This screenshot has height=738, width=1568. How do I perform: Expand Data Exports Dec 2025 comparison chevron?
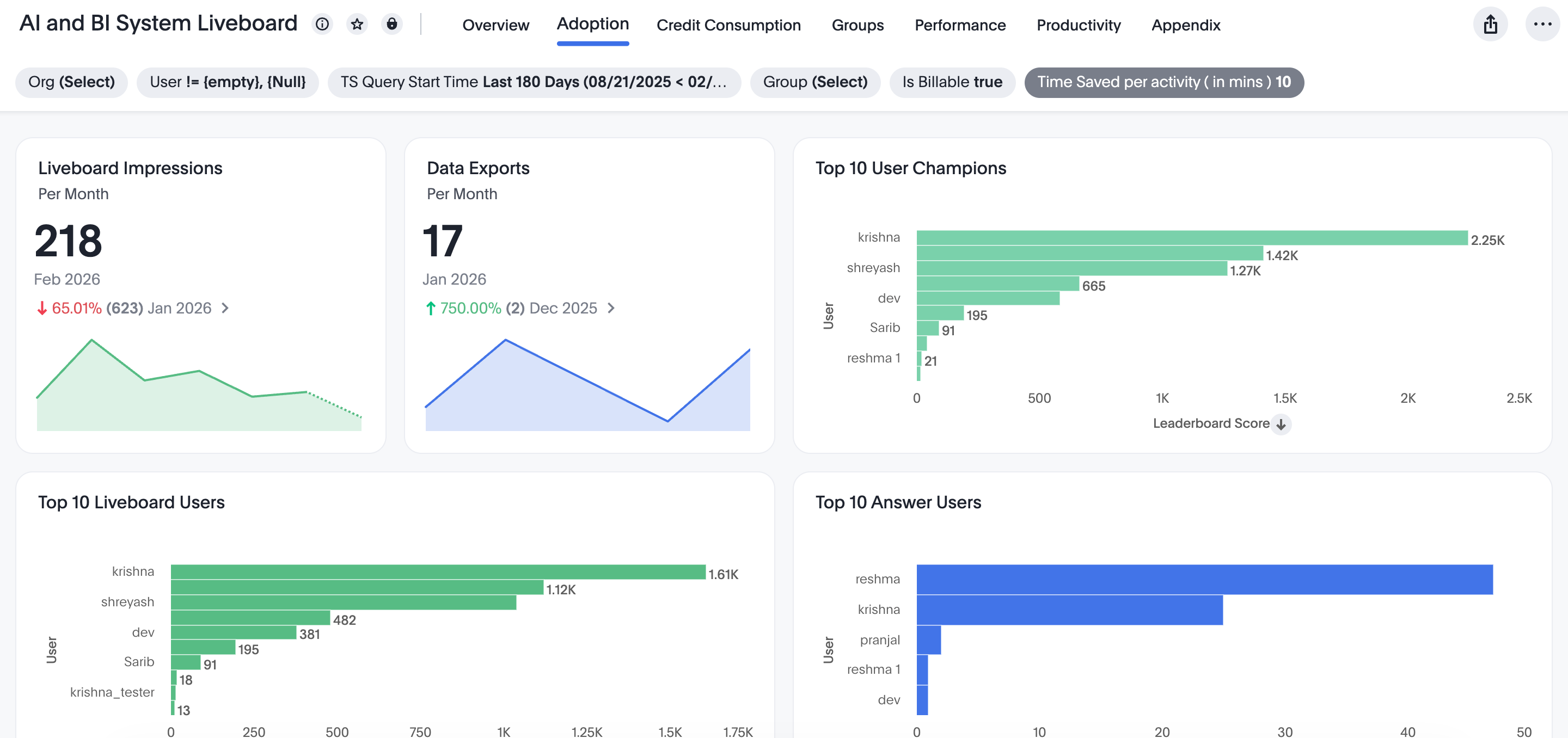tap(611, 309)
